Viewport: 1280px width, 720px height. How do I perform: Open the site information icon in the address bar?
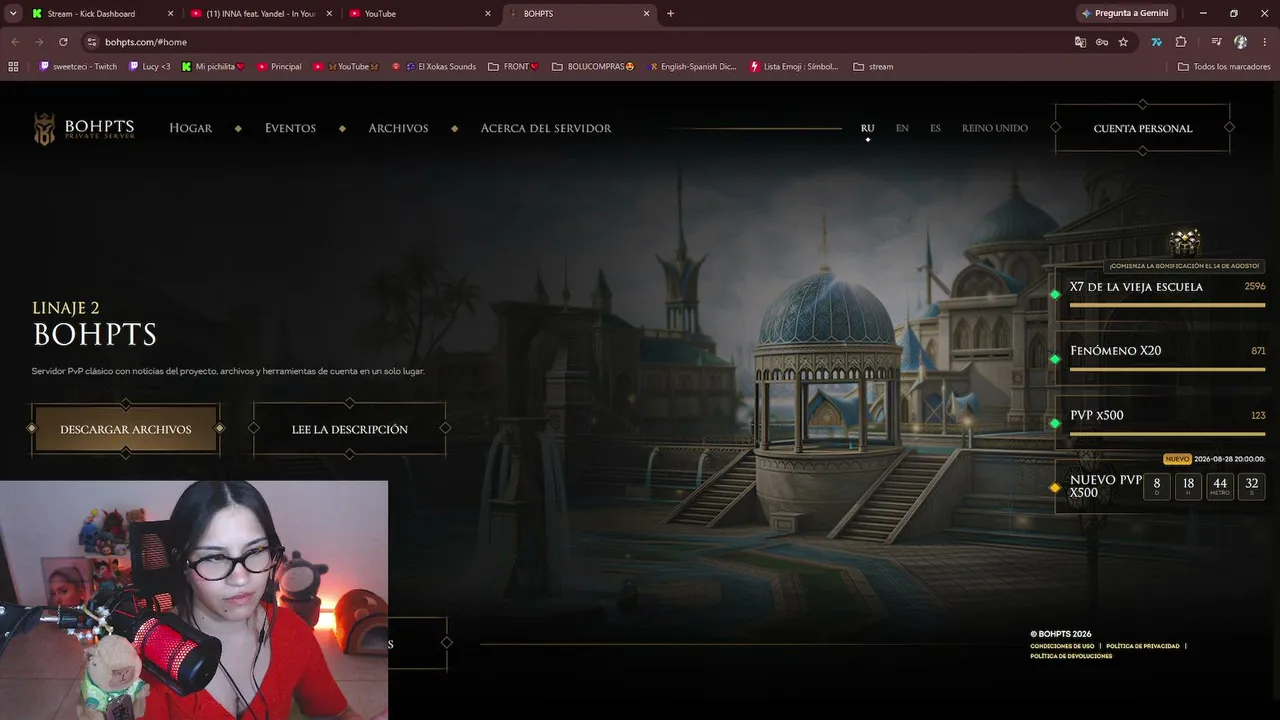click(x=92, y=42)
